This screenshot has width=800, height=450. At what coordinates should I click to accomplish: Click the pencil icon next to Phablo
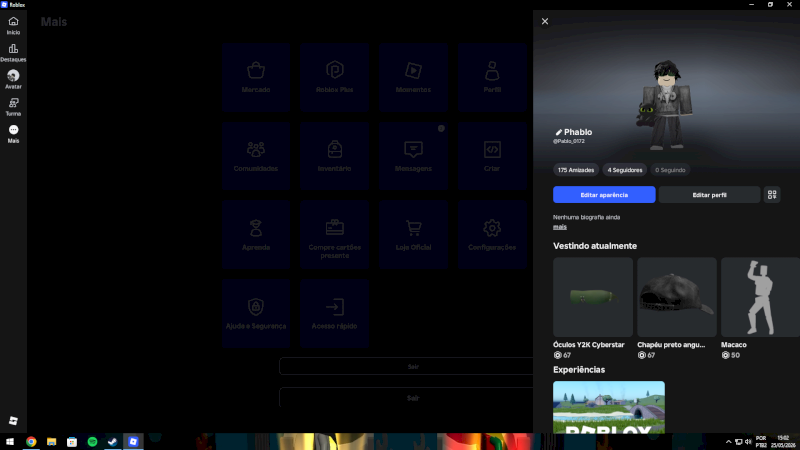(x=558, y=132)
